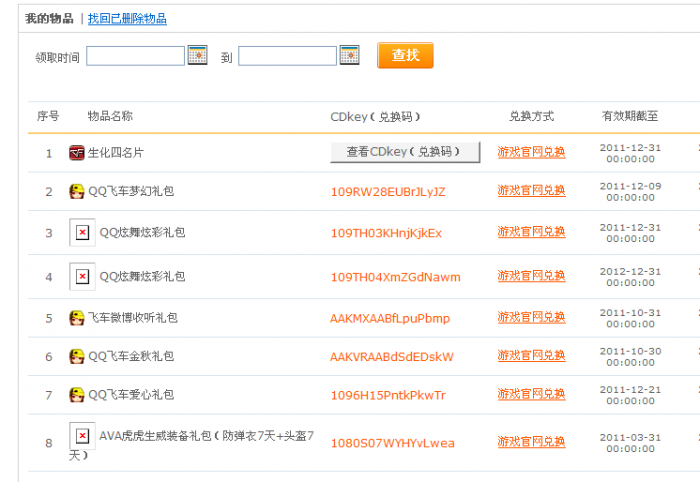Image resolution: width=700 pixels, height=482 pixels.
Task: Open 找回已删除物品 link
Action: [x=127, y=19]
